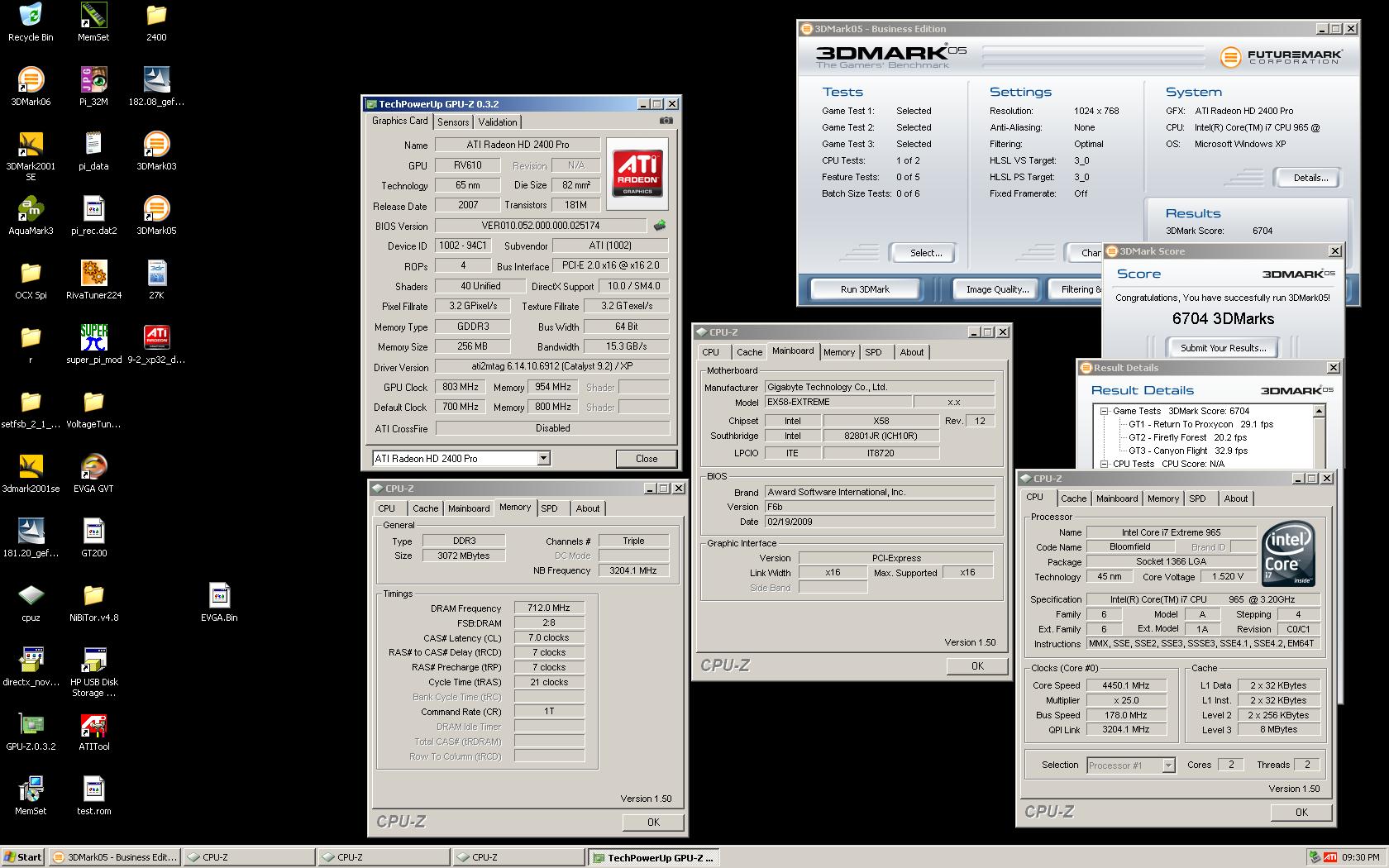Expand Processor #1 selection dropdown in CPU-Z
This screenshot has width=1389, height=868.
(1167, 765)
